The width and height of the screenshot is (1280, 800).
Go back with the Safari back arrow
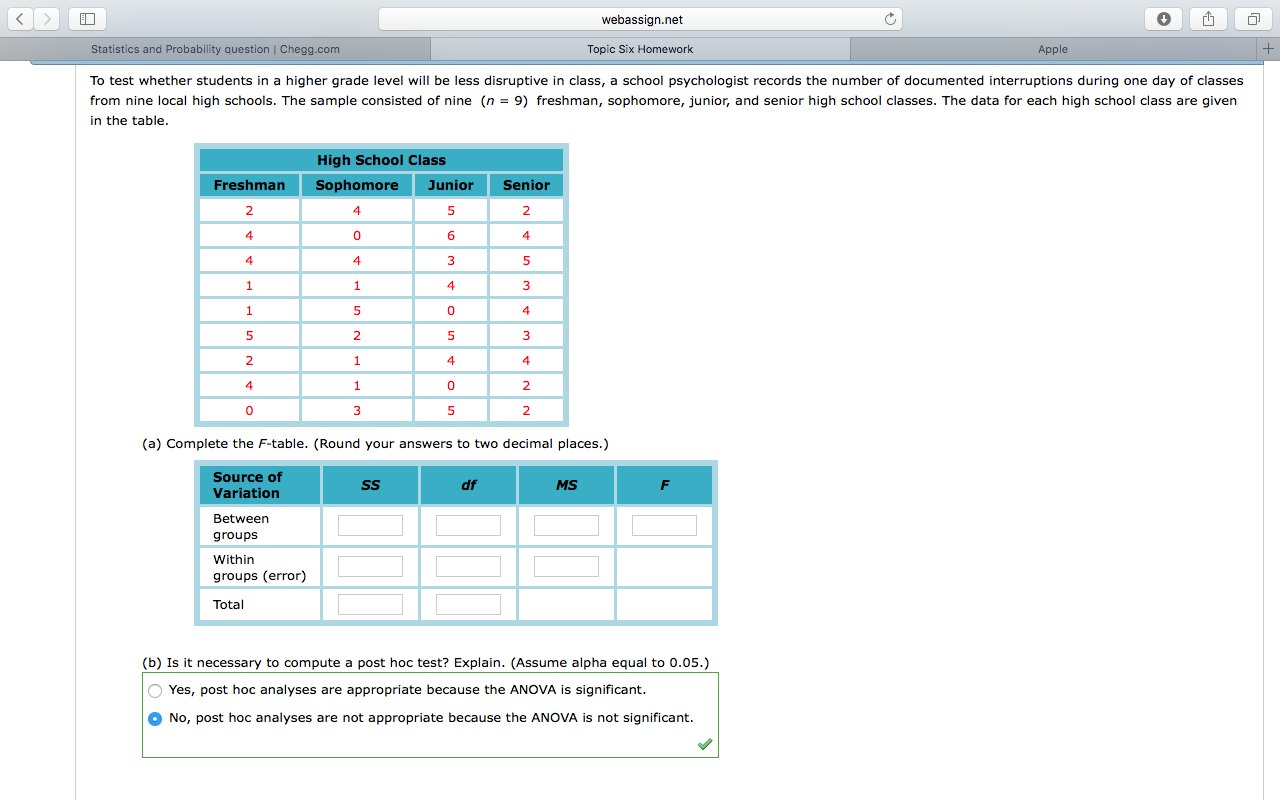[x=19, y=19]
